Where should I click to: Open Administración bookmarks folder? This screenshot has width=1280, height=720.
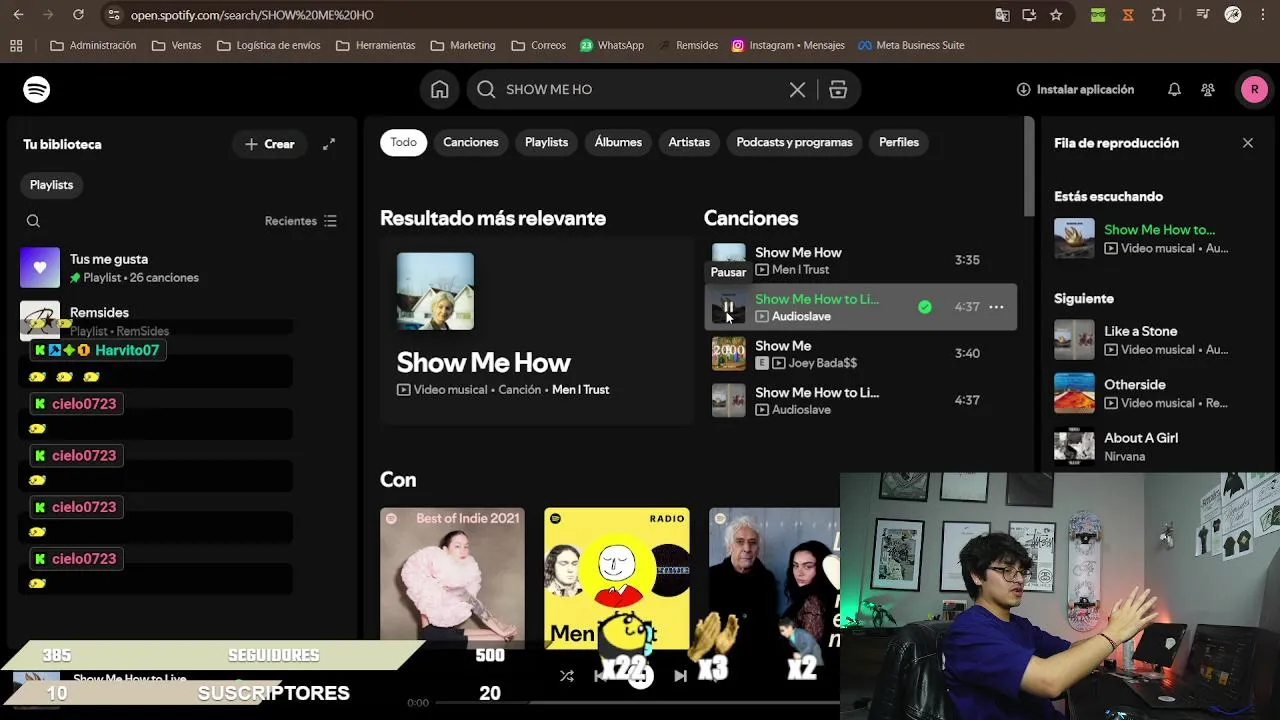tap(93, 45)
